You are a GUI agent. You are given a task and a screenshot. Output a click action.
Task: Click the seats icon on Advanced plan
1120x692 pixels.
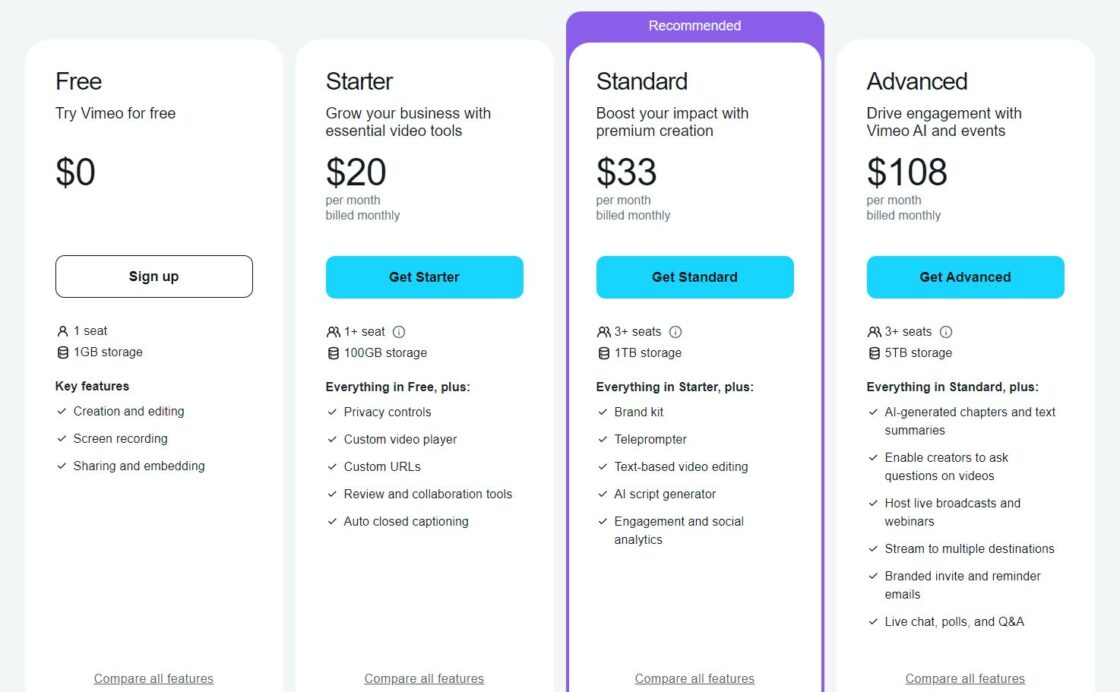point(872,330)
